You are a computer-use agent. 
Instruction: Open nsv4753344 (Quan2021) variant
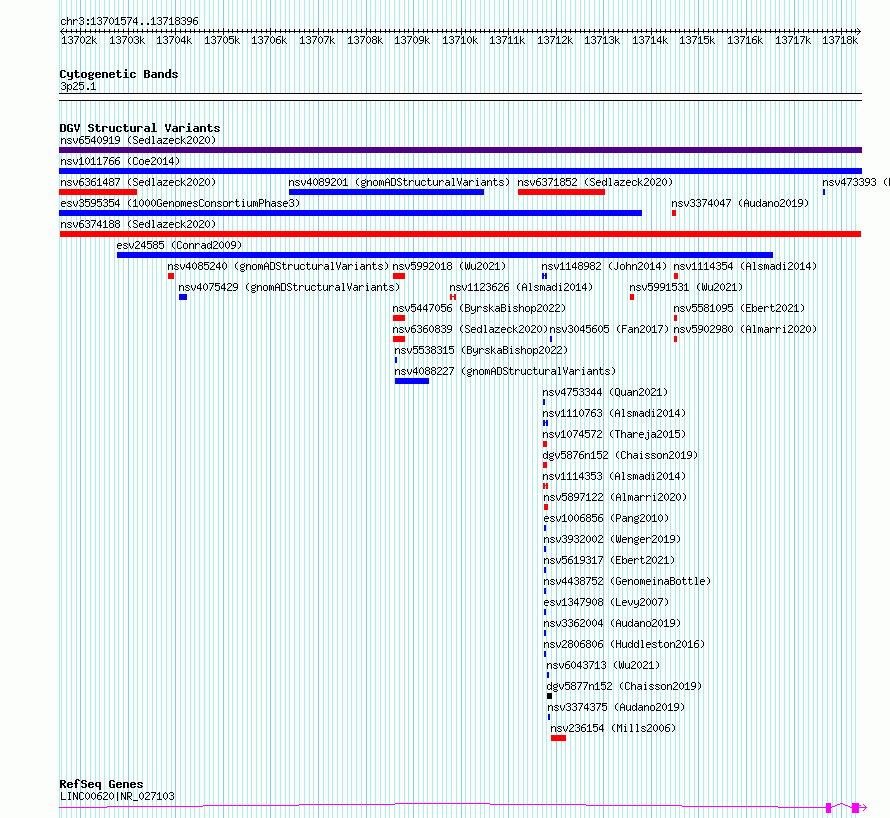(x=605, y=392)
